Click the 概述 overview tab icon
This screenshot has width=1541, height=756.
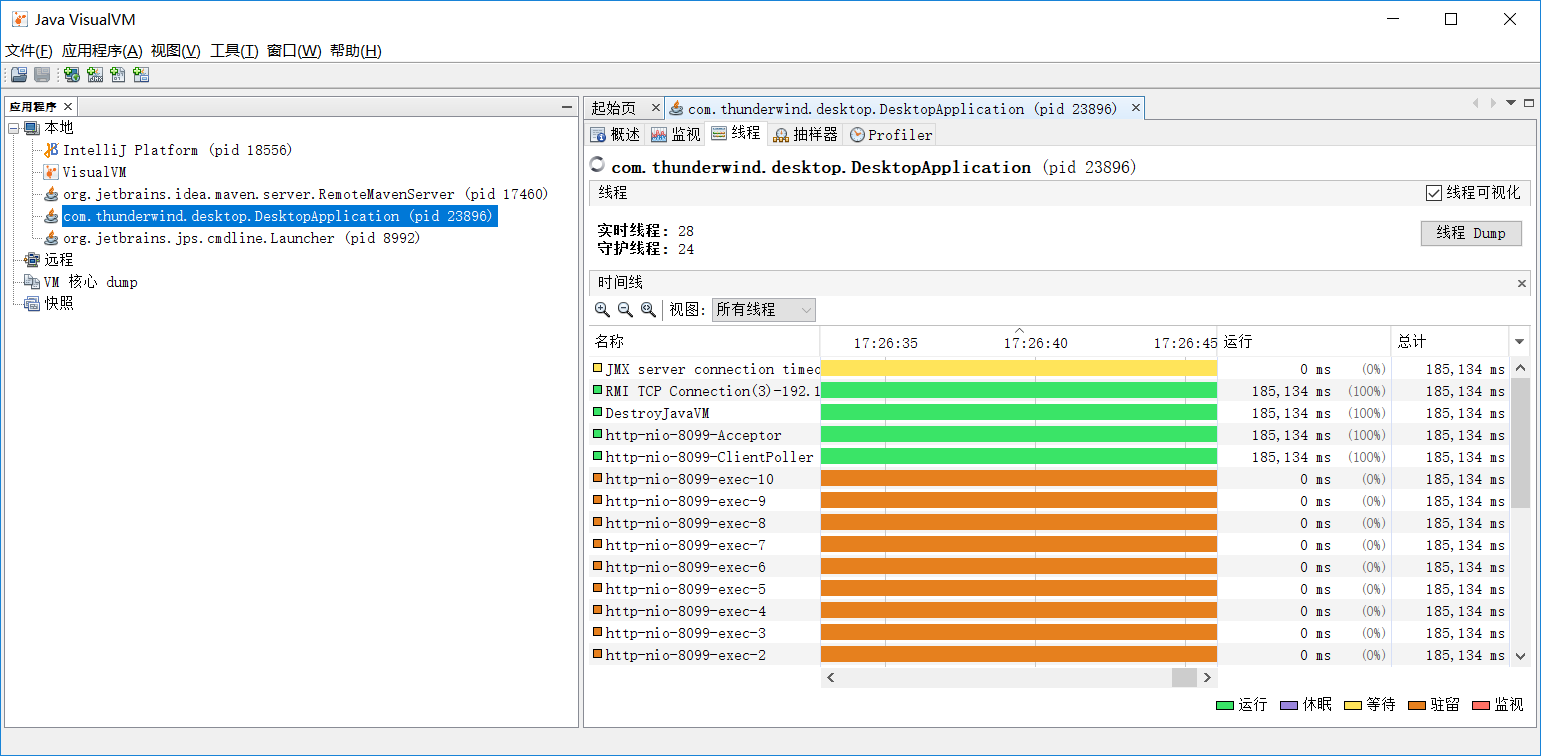click(x=598, y=135)
